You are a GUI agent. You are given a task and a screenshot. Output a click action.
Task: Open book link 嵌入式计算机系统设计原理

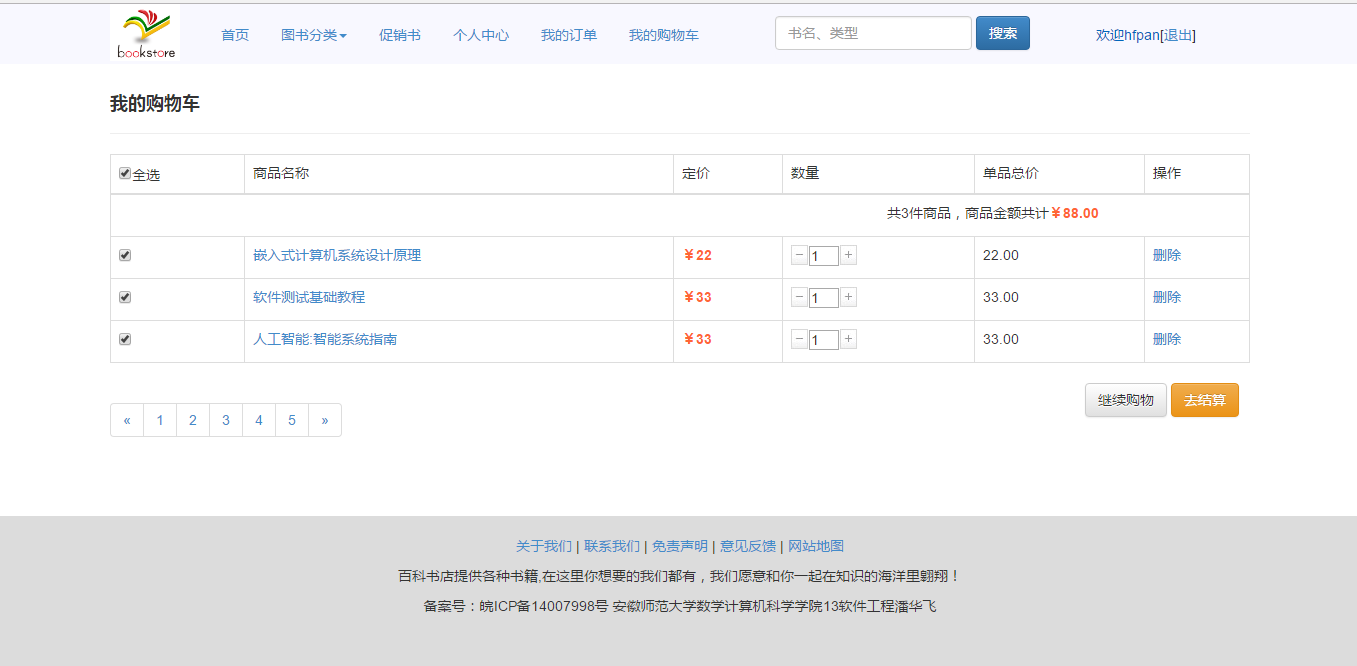pos(337,255)
